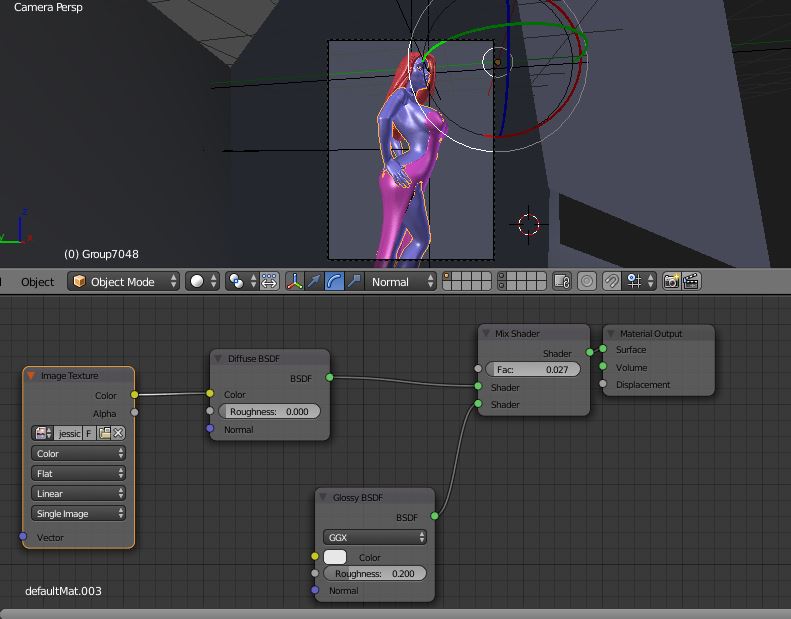Collapse the Image Texture node triangle
791x619 pixels.
pos(31,375)
